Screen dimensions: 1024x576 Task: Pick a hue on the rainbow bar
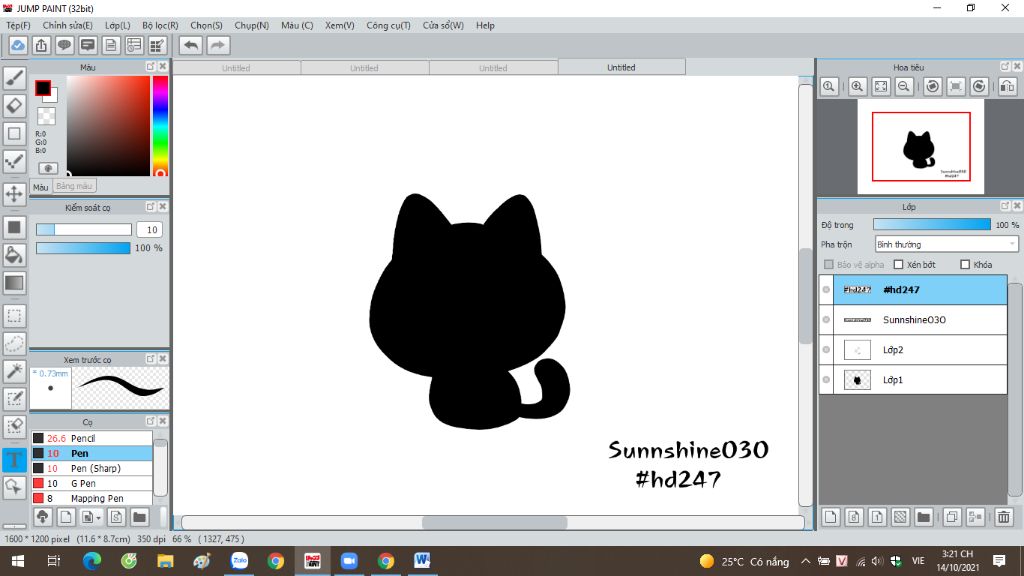[x=160, y=125]
